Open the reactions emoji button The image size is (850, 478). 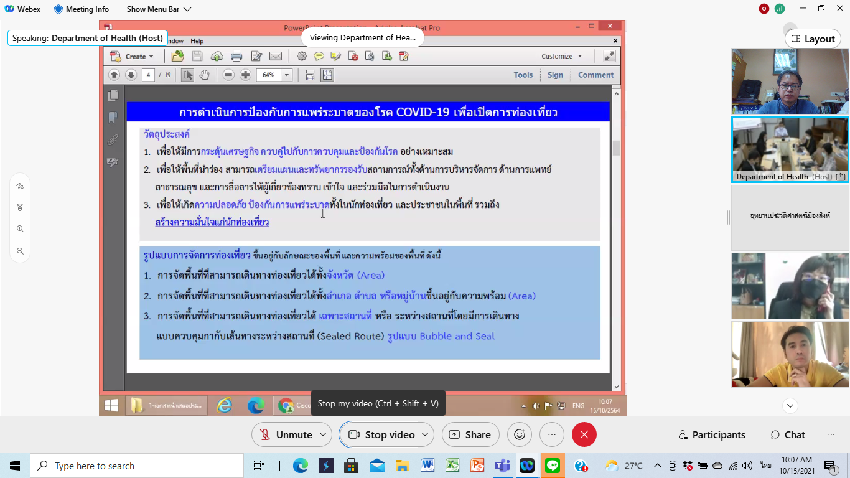(x=518, y=435)
